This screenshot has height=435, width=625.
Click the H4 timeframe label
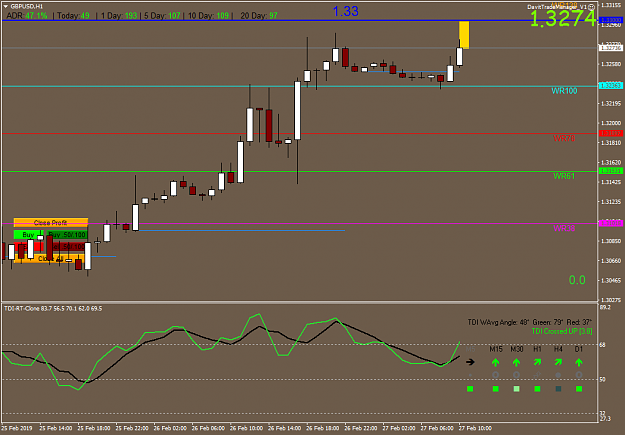(x=558, y=349)
